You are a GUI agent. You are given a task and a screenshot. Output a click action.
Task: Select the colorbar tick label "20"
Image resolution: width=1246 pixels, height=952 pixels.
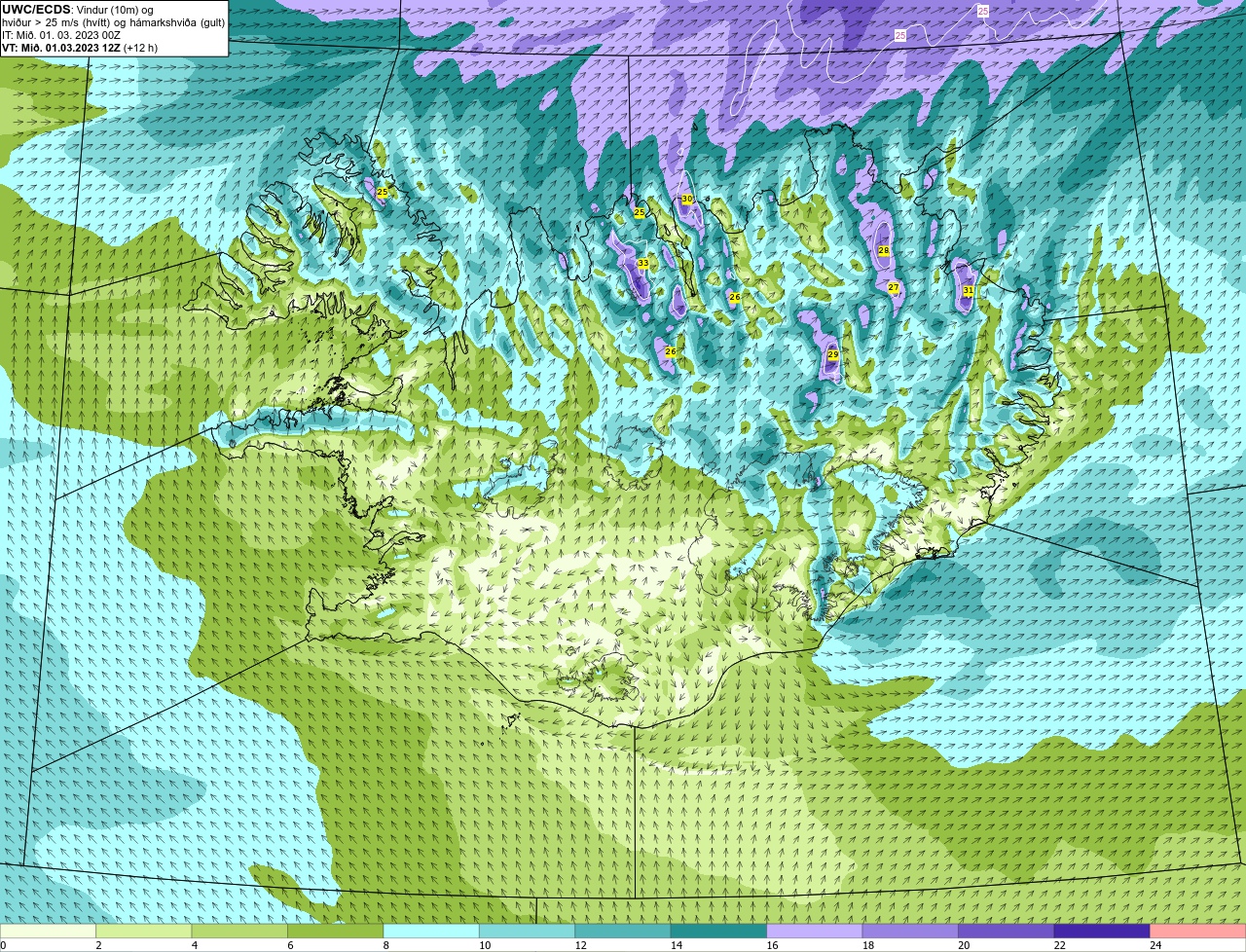[x=964, y=945]
